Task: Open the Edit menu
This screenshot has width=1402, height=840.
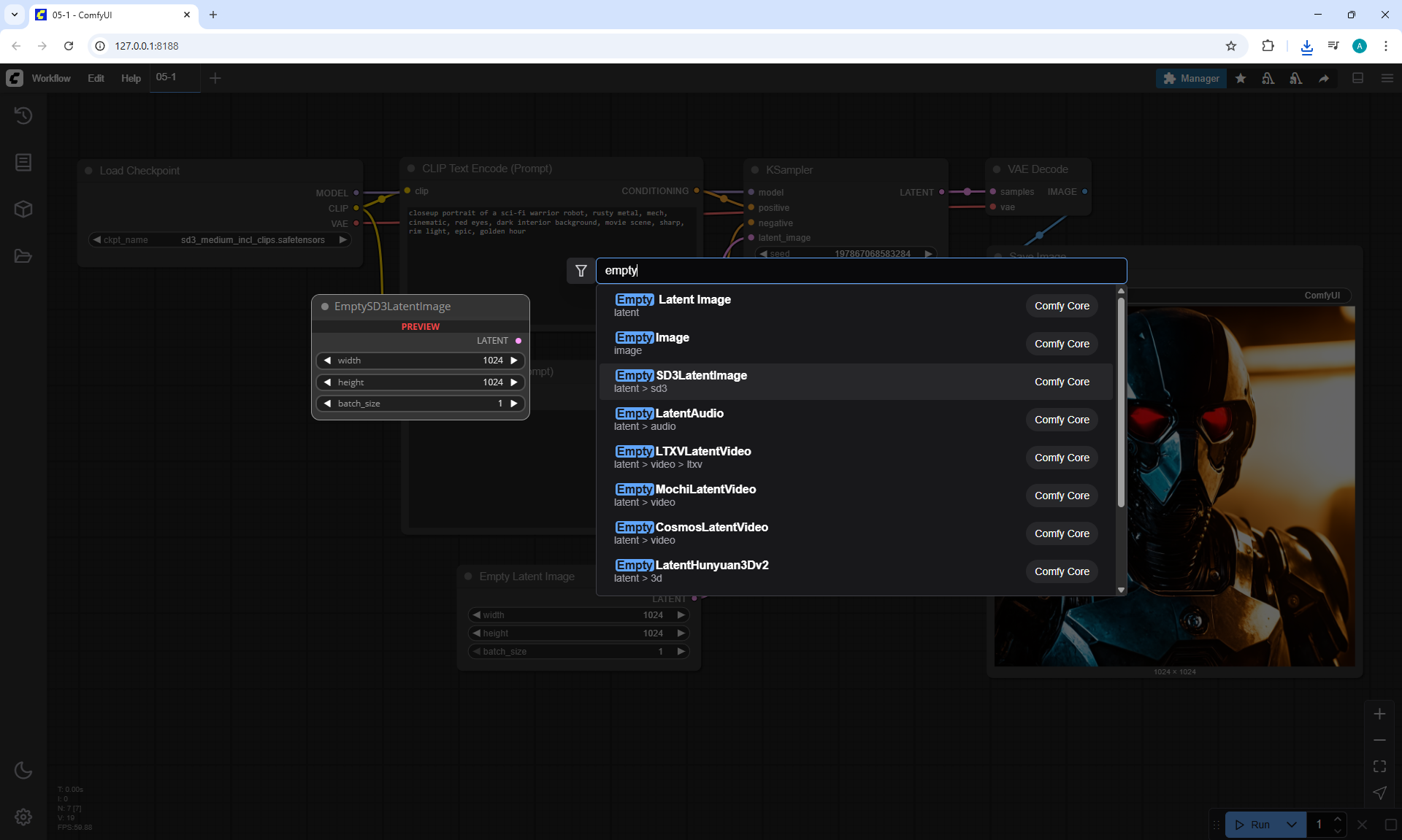Action: (x=96, y=78)
